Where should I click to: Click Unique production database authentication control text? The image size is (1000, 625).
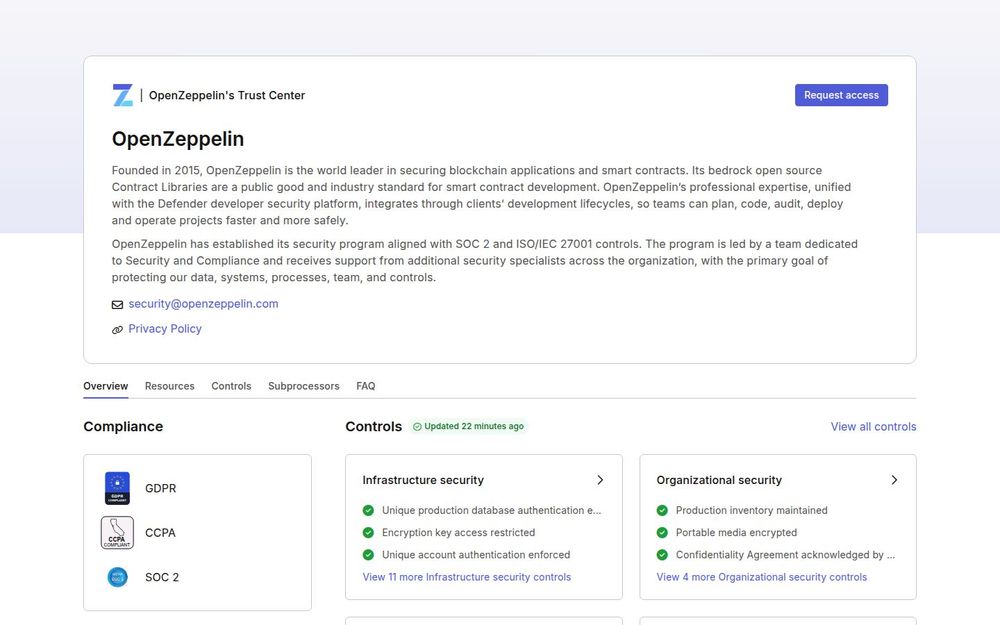(492, 510)
